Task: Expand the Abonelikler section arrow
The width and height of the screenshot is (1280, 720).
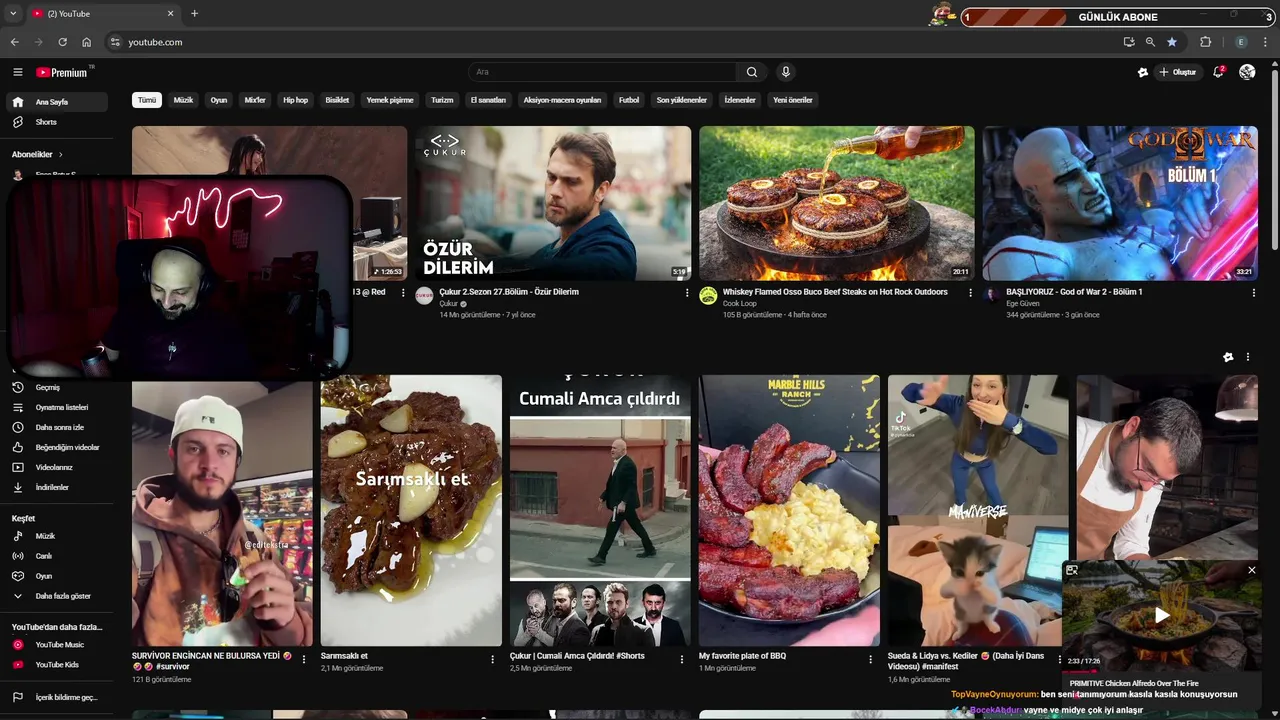Action: (x=60, y=155)
